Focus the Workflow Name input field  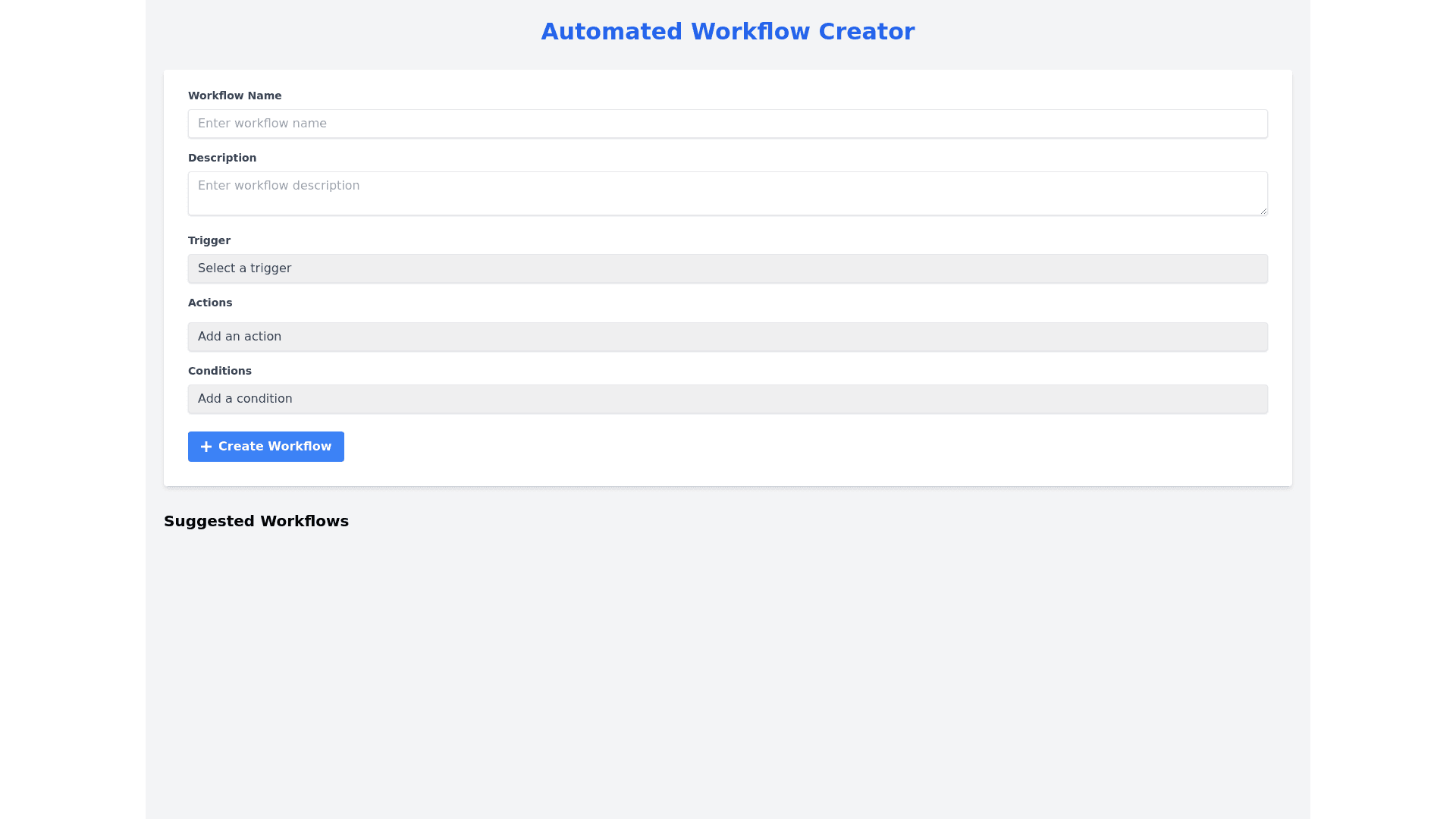click(727, 124)
